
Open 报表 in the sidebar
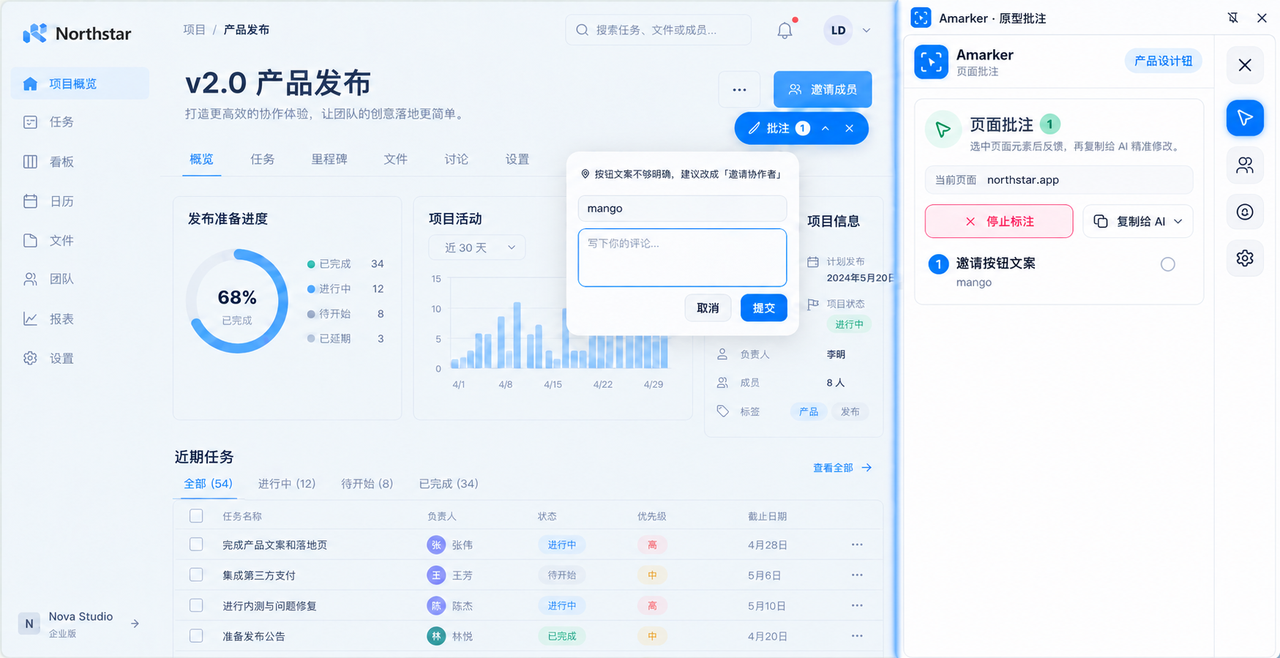point(80,319)
